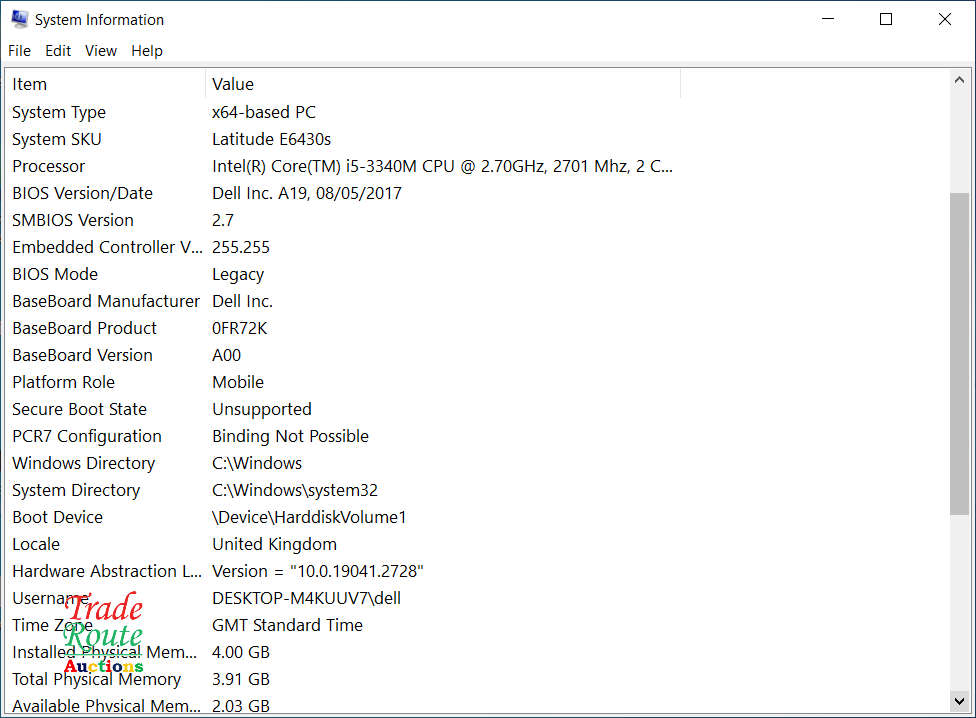Select the System SKU row
The image size is (976, 718).
pyautogui.click(x=57, y=139)
